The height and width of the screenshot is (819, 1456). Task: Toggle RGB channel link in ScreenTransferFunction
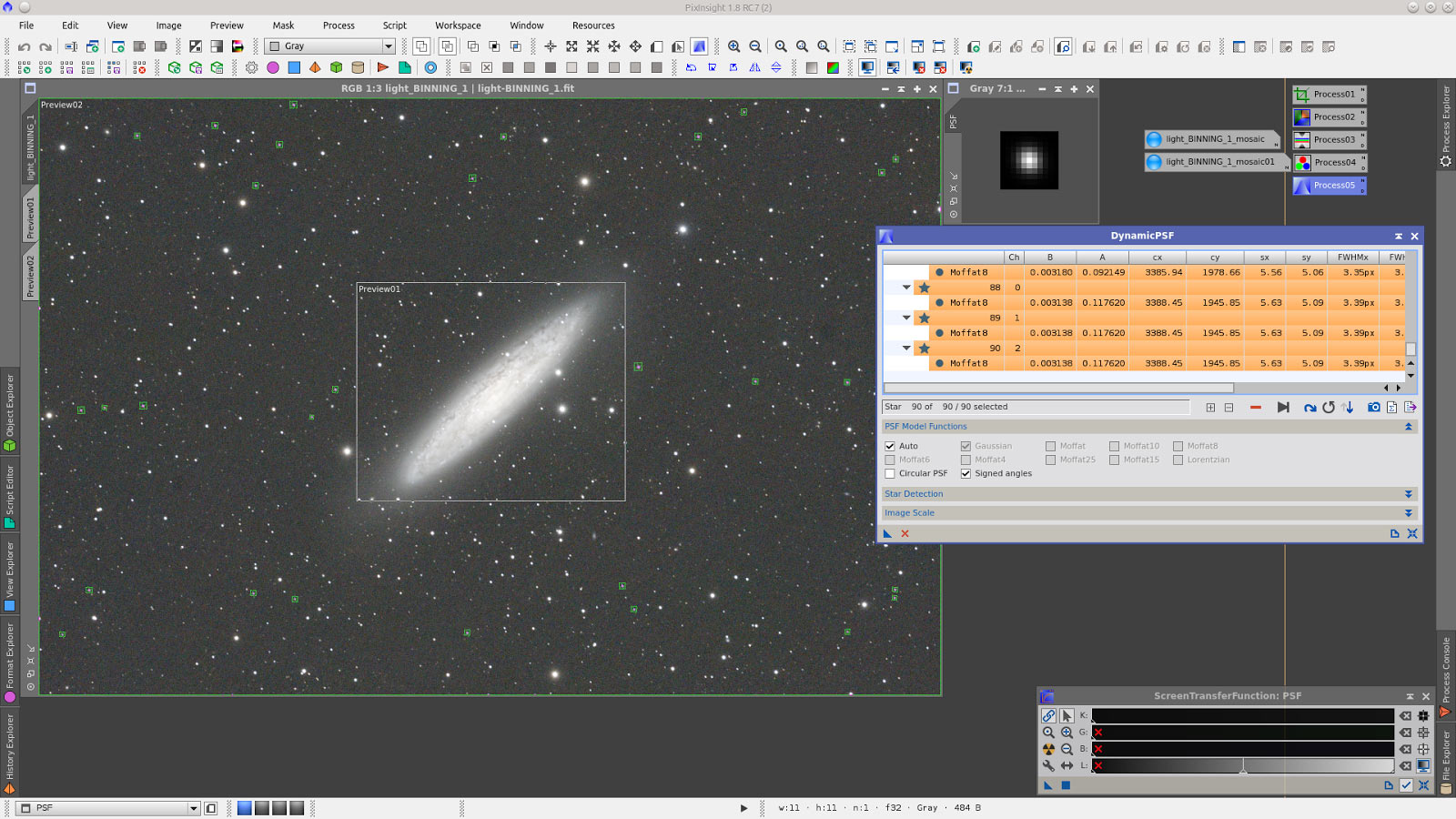(x=1048, y=716)
